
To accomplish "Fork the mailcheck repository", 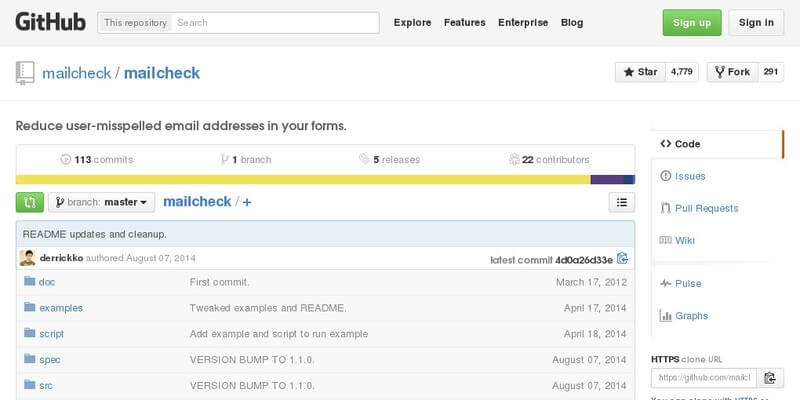I will pyautogui.click(x=731, y=72).
